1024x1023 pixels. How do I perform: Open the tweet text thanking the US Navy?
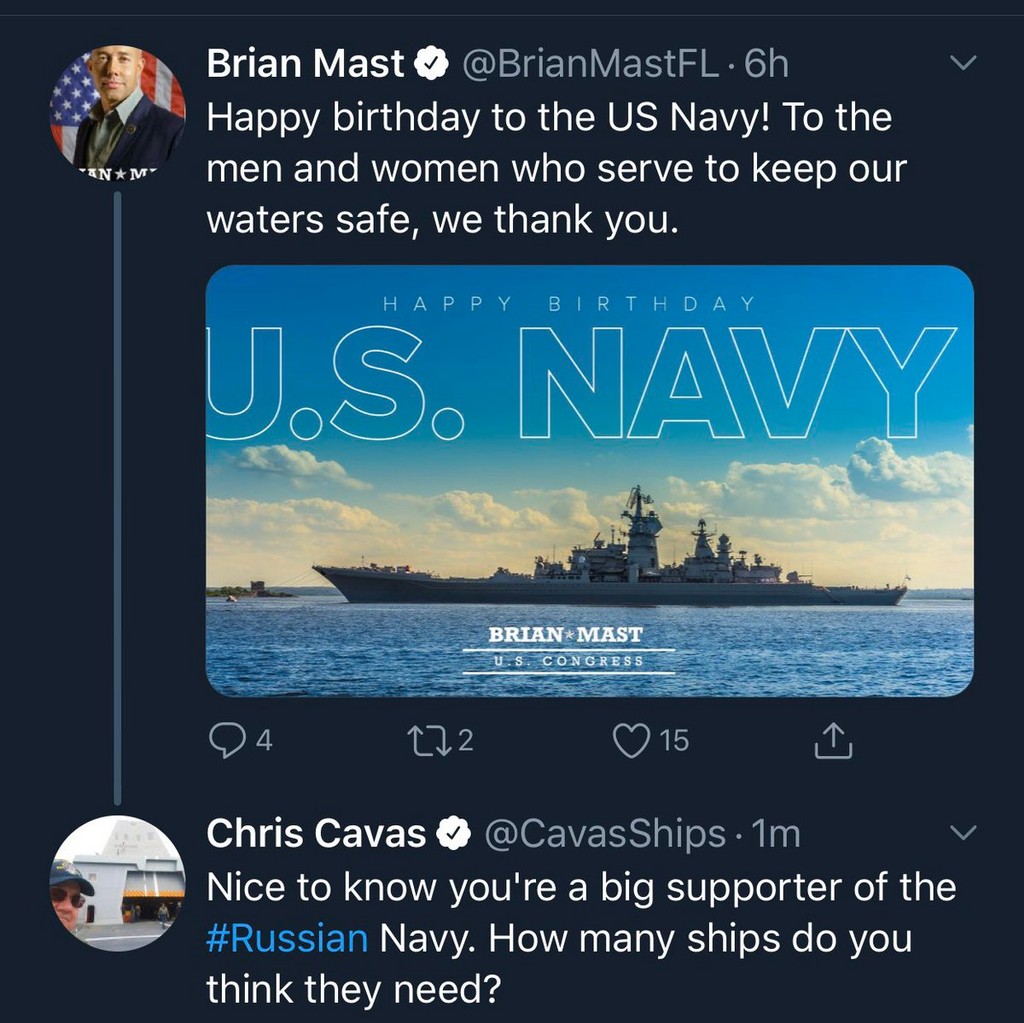coord(550,168)
